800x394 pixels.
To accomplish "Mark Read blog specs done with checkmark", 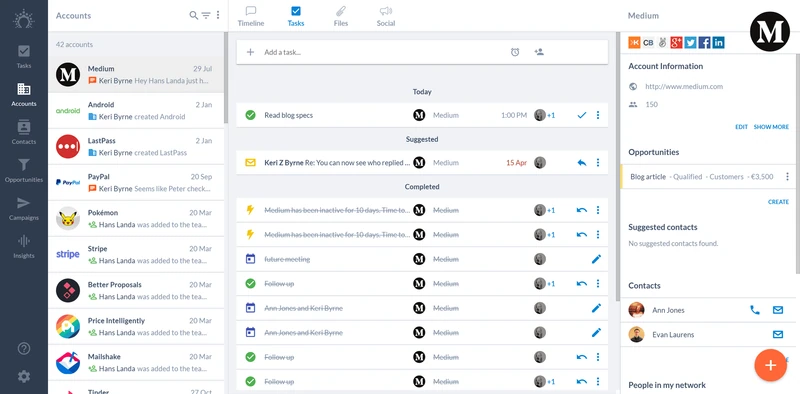I will (x=582, y=115).
